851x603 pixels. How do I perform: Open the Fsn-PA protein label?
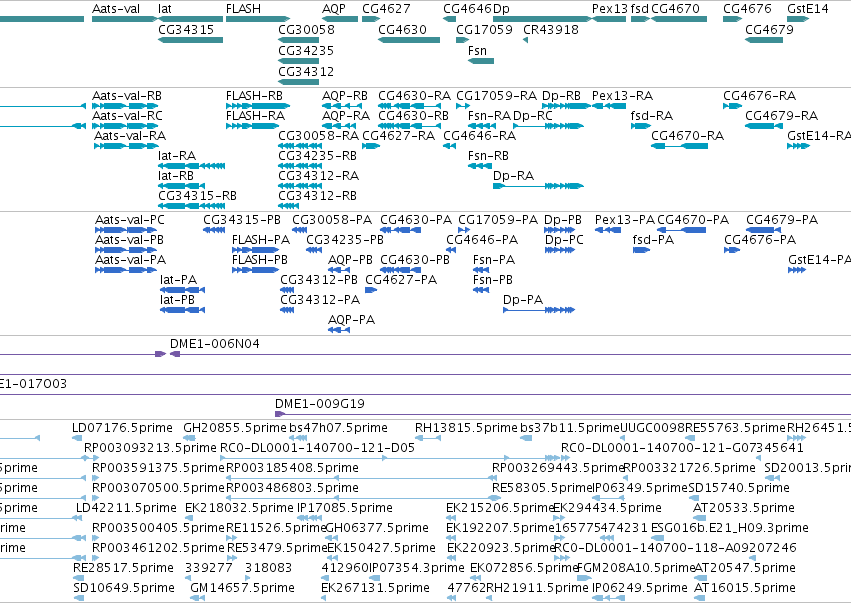(494, 260)
